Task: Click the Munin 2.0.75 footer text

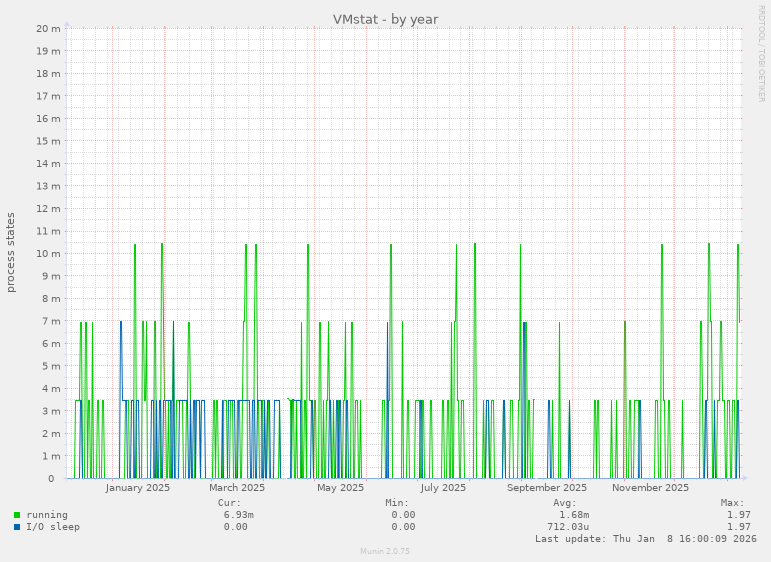Action: tap(385, 551)
